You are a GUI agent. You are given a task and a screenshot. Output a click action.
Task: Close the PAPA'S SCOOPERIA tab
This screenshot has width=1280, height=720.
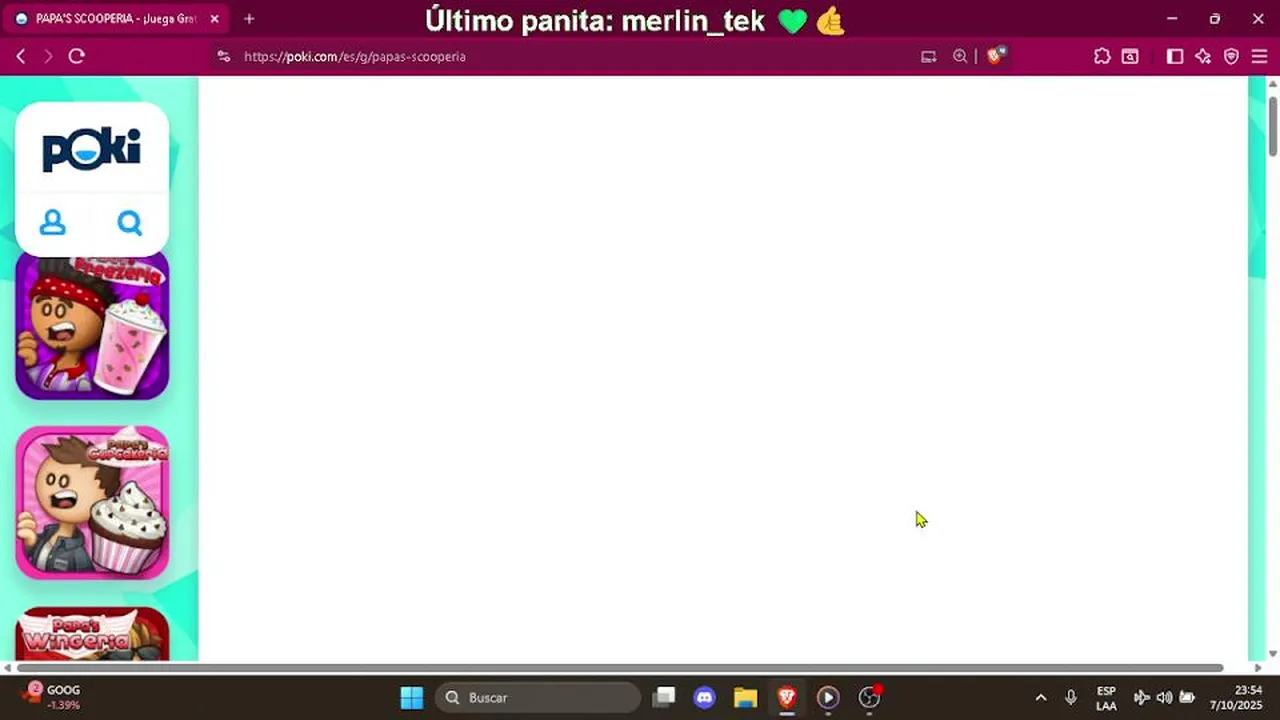pyautogui.click(x=214, y=19)
